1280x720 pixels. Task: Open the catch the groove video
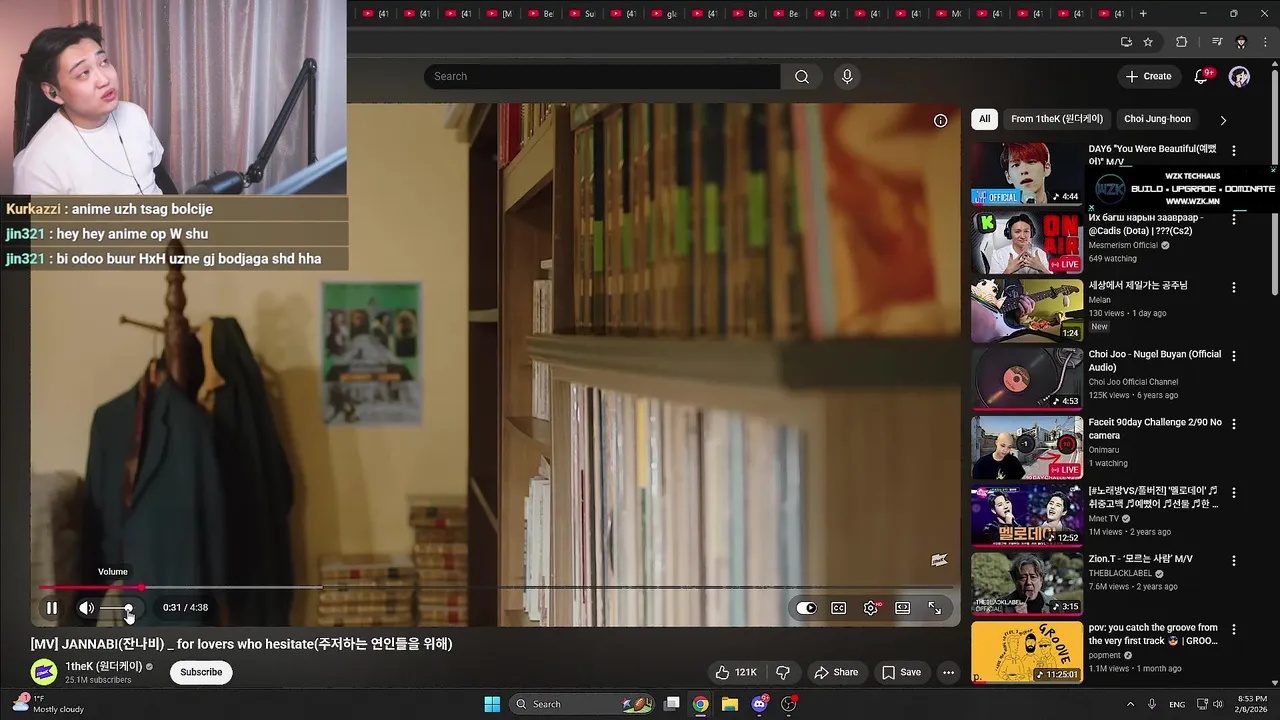pos(1027,652)
